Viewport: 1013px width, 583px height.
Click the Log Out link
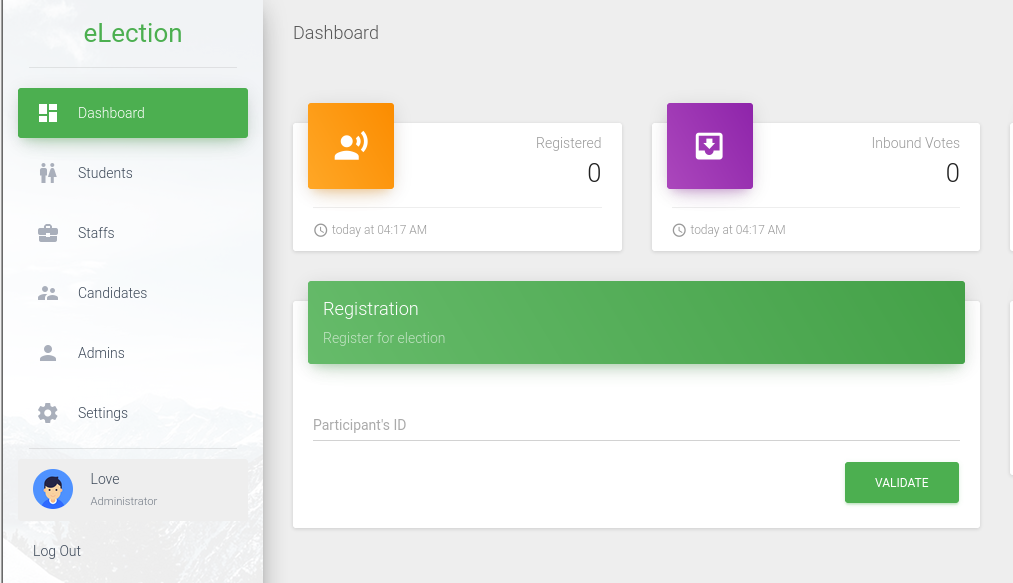click(x=57, y=551)
